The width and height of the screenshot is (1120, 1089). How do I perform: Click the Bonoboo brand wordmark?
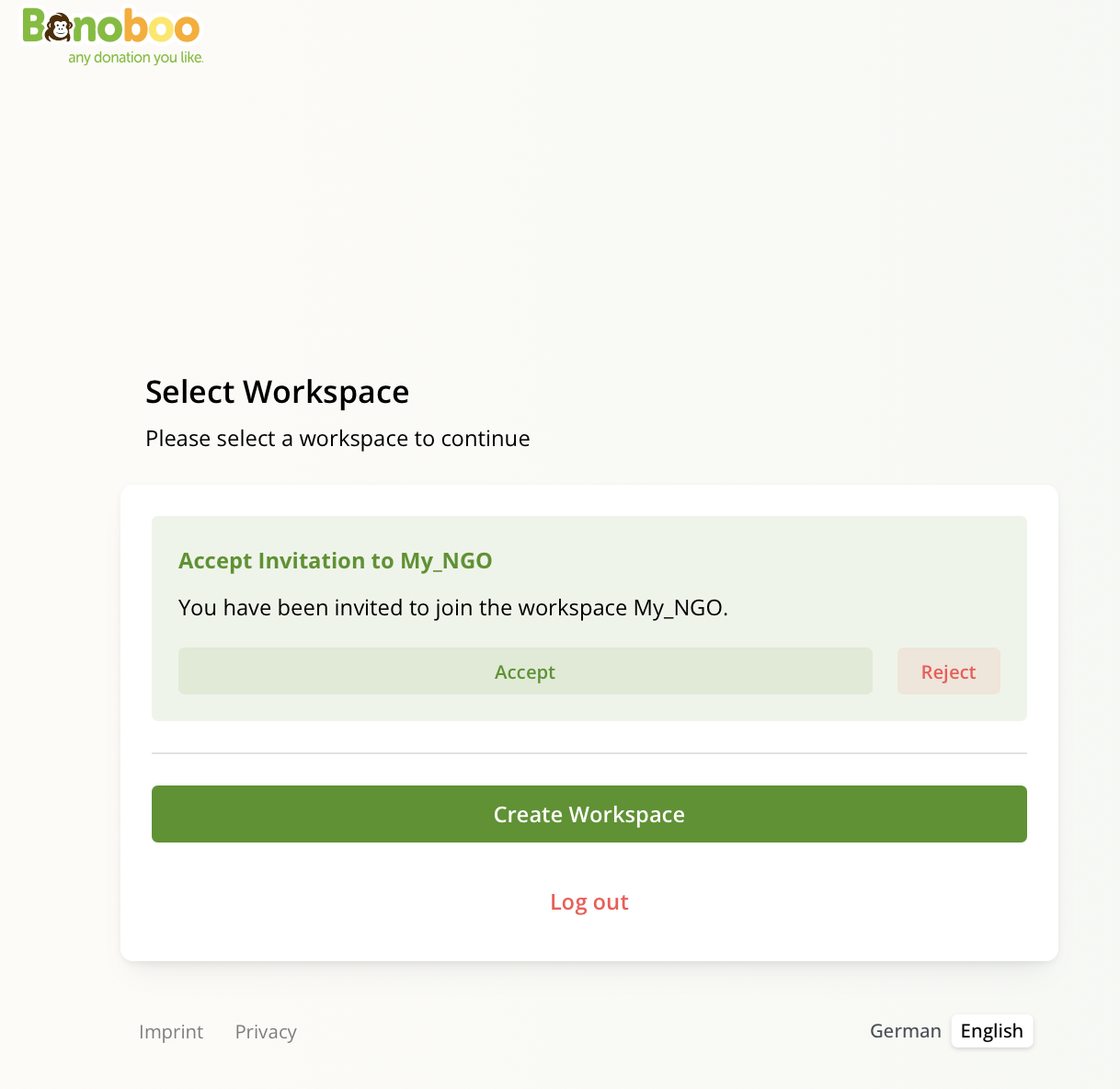pyautogui.click(x=110, y=28)
